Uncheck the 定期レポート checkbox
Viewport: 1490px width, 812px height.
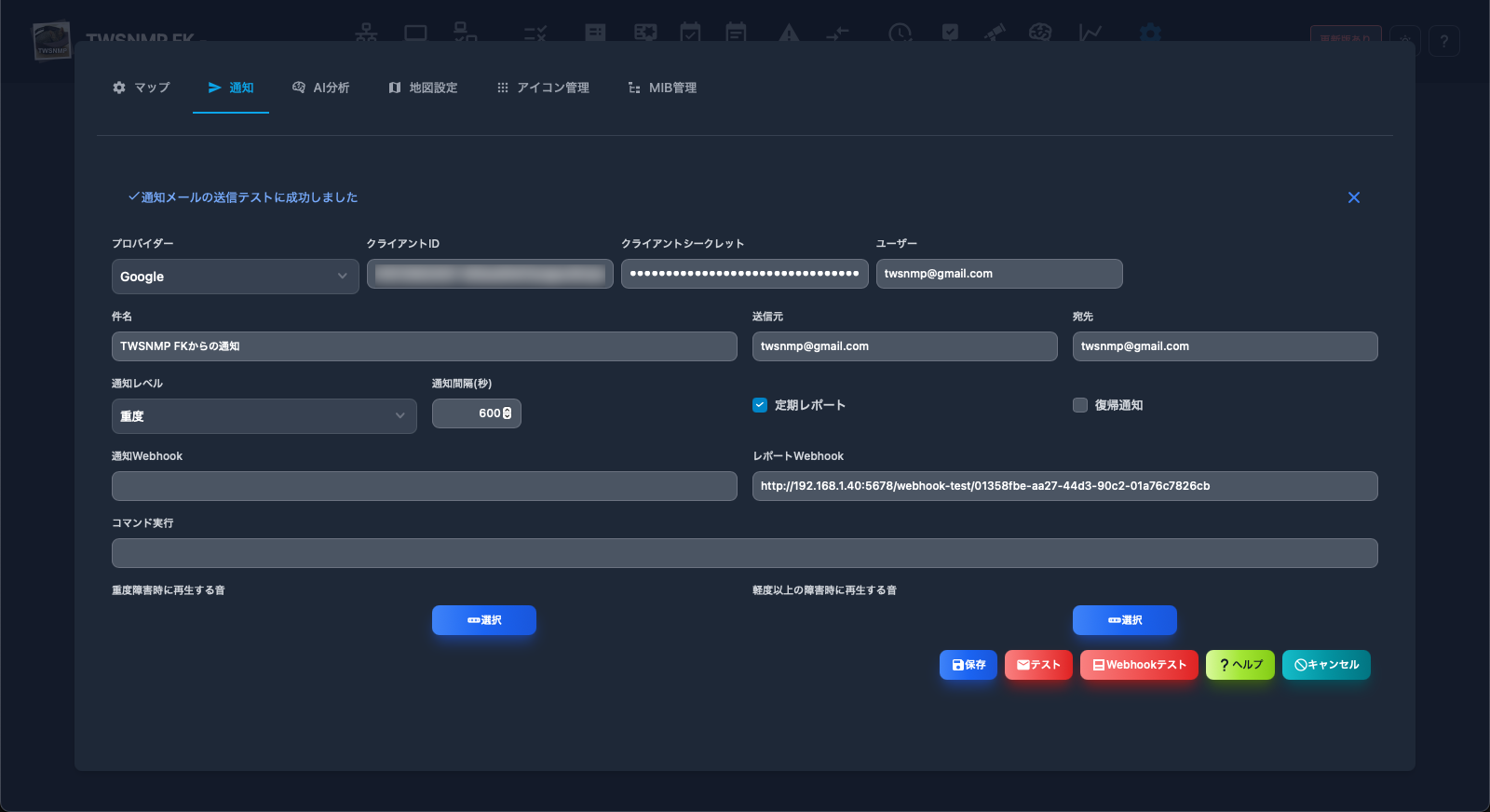tap(760, 405)
